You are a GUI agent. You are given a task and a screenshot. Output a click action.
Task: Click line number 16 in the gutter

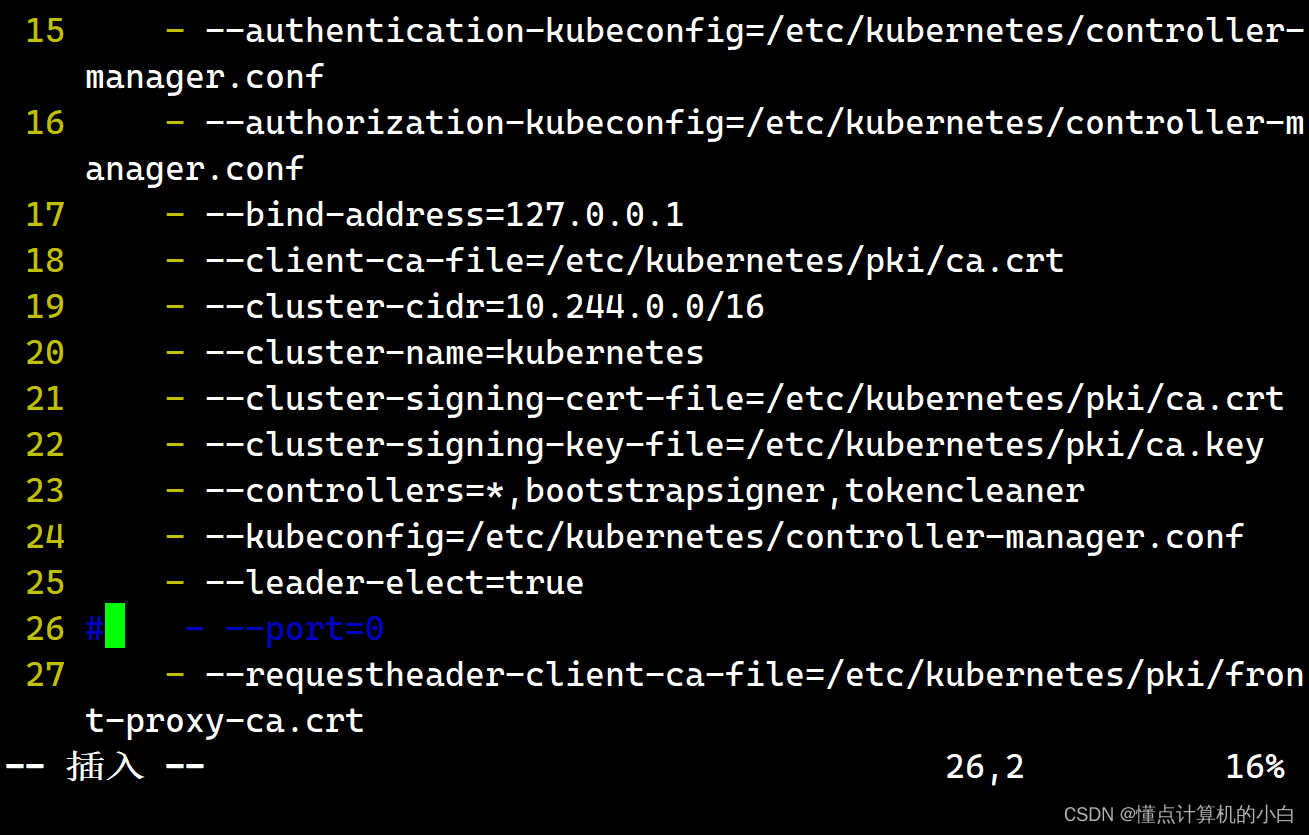[x=45, y=124]
